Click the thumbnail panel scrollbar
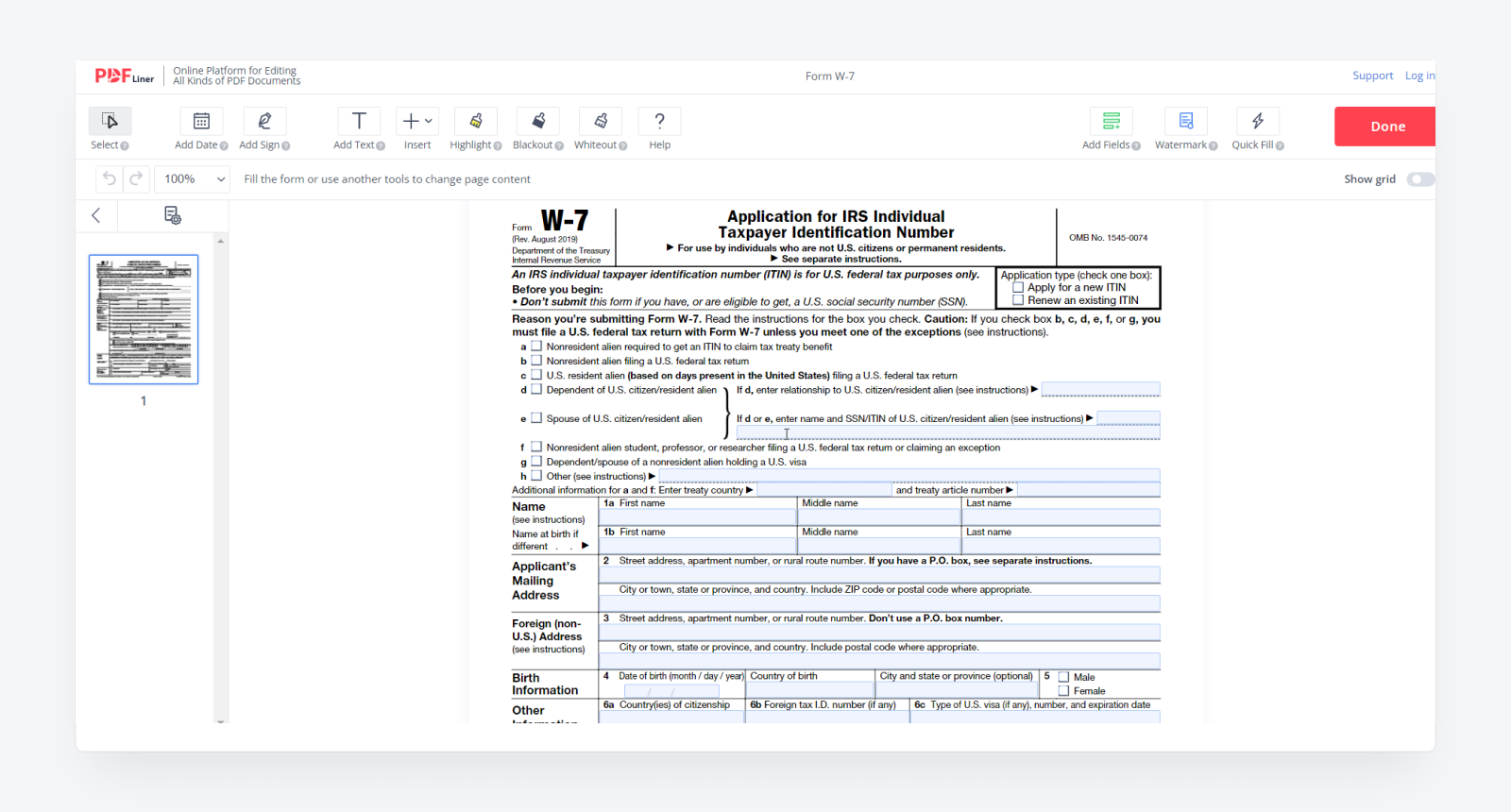Viewport: 1511px width, 812px height. click(221, 480)
